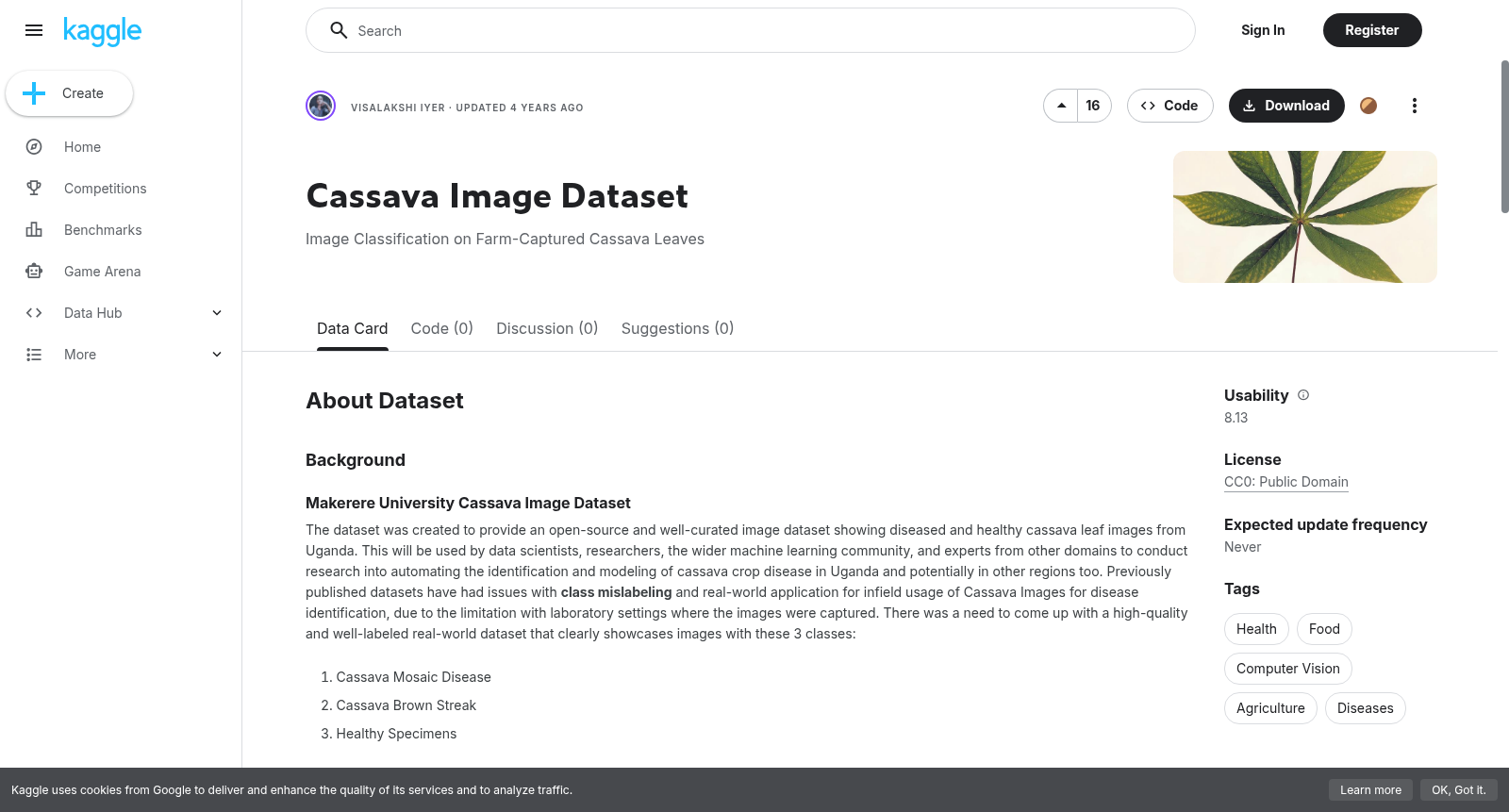Open the three-dot more options menu
1509x812 pixels.
[x=1414, y=106]
